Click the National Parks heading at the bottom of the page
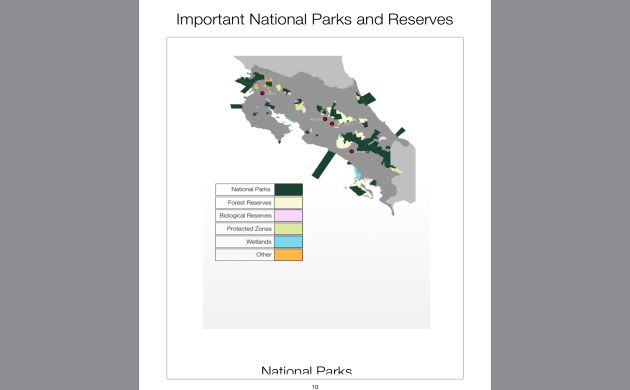The height and width of the screenshot is (390, 630). (307, 370)
